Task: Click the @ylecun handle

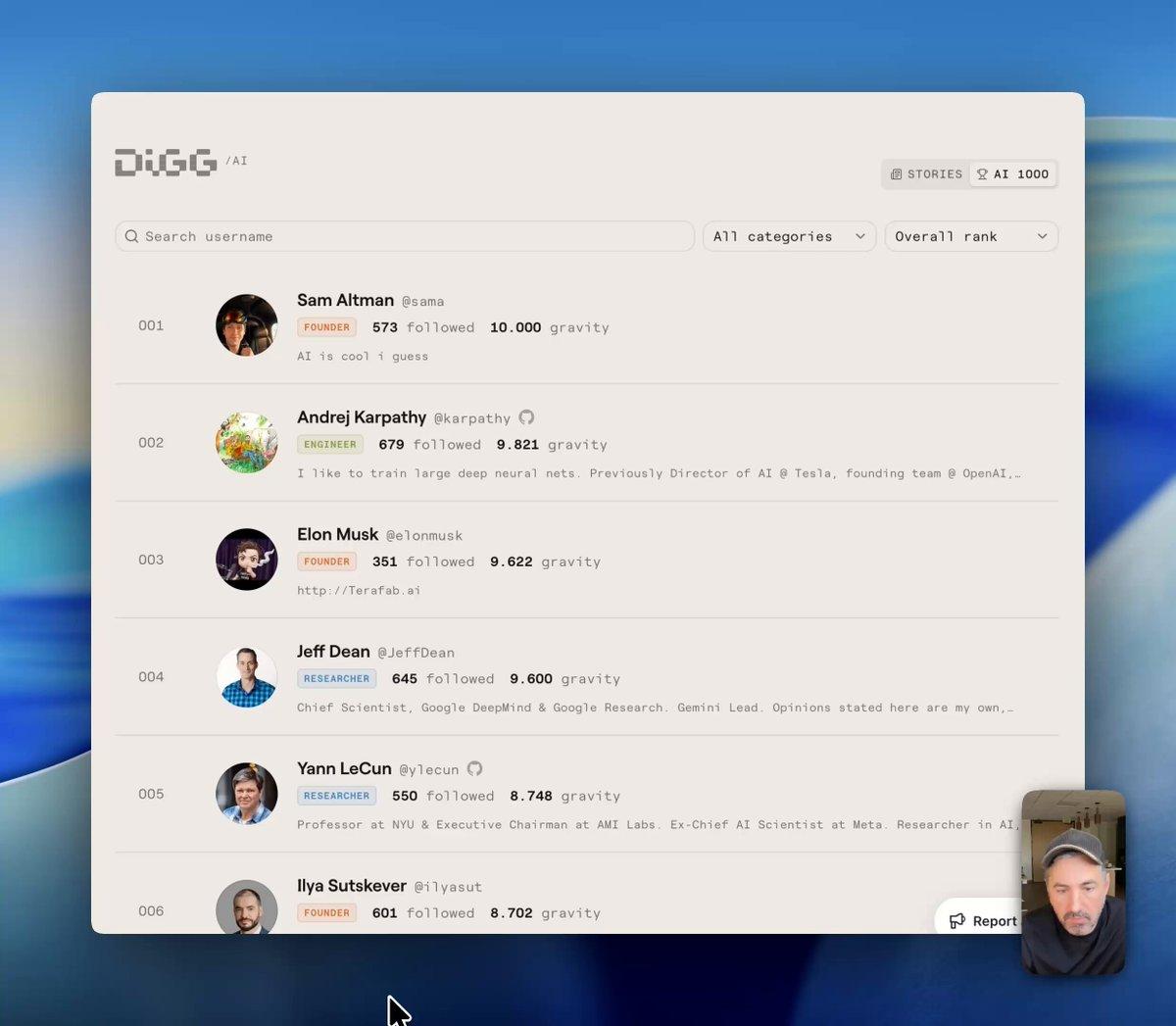Action: pyautogui.click(x=428, y=770)
